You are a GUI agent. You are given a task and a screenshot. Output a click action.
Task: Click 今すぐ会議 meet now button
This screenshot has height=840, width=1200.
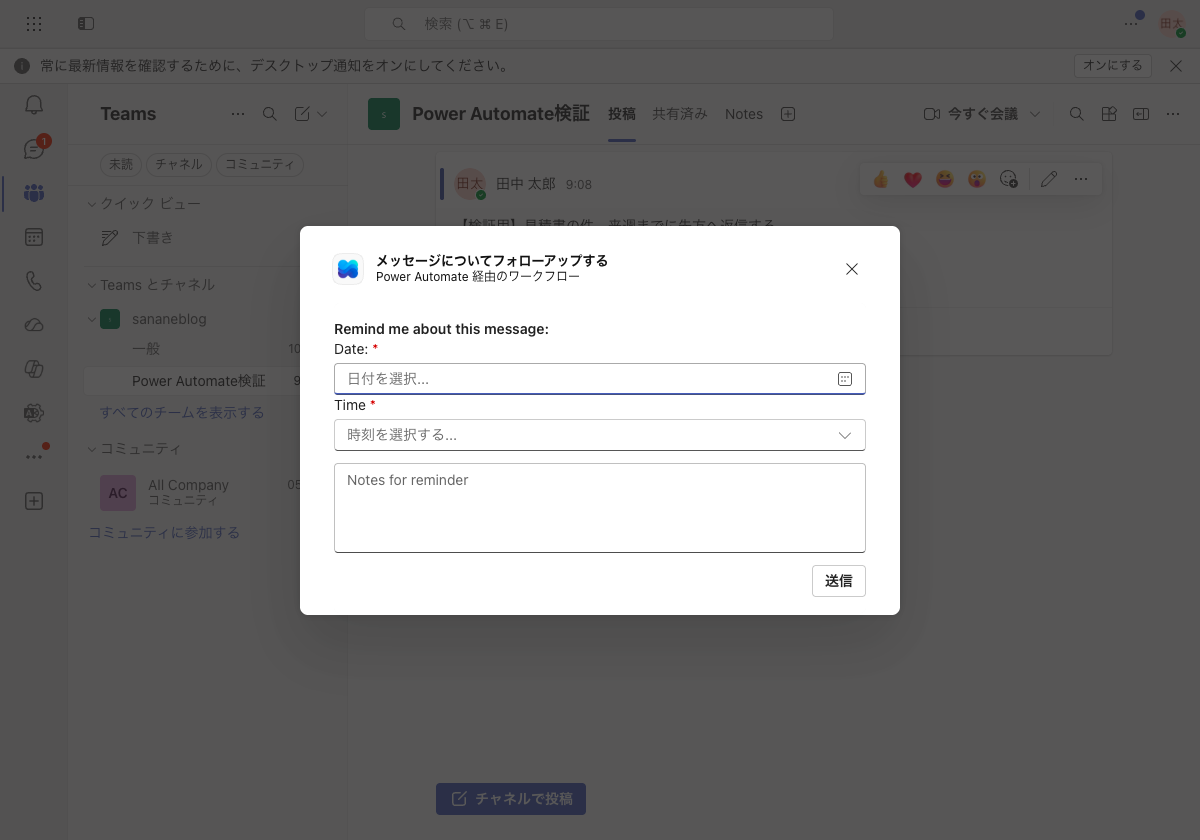(x=971, y=114)
